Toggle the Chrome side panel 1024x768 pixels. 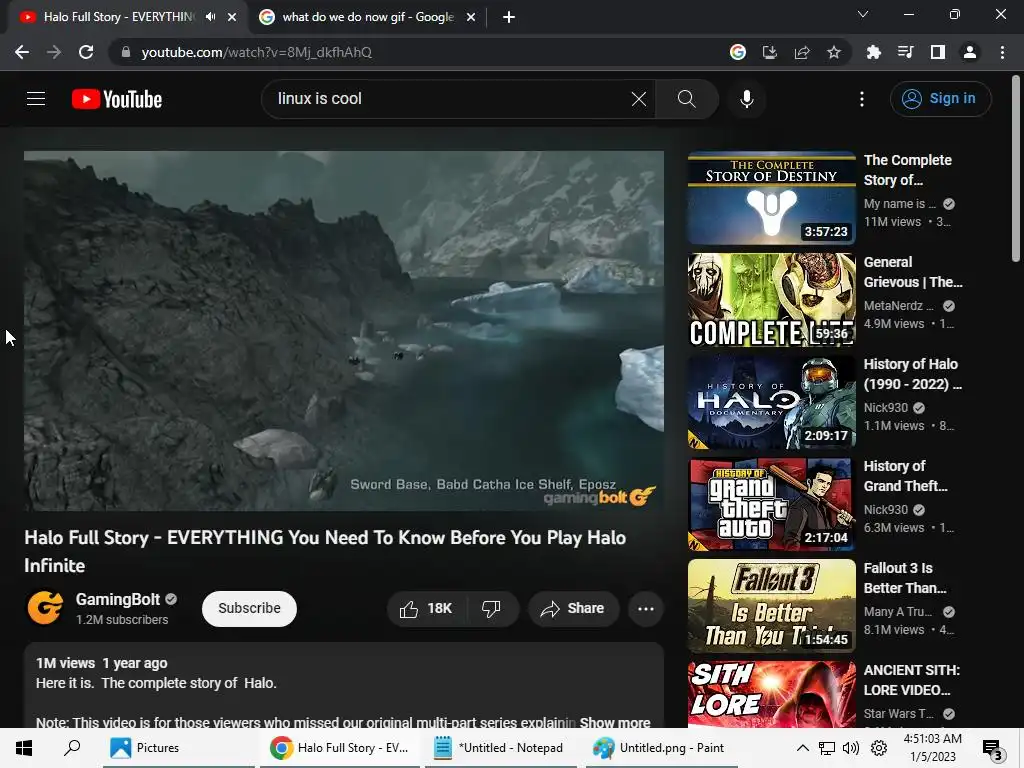[937, 52]
